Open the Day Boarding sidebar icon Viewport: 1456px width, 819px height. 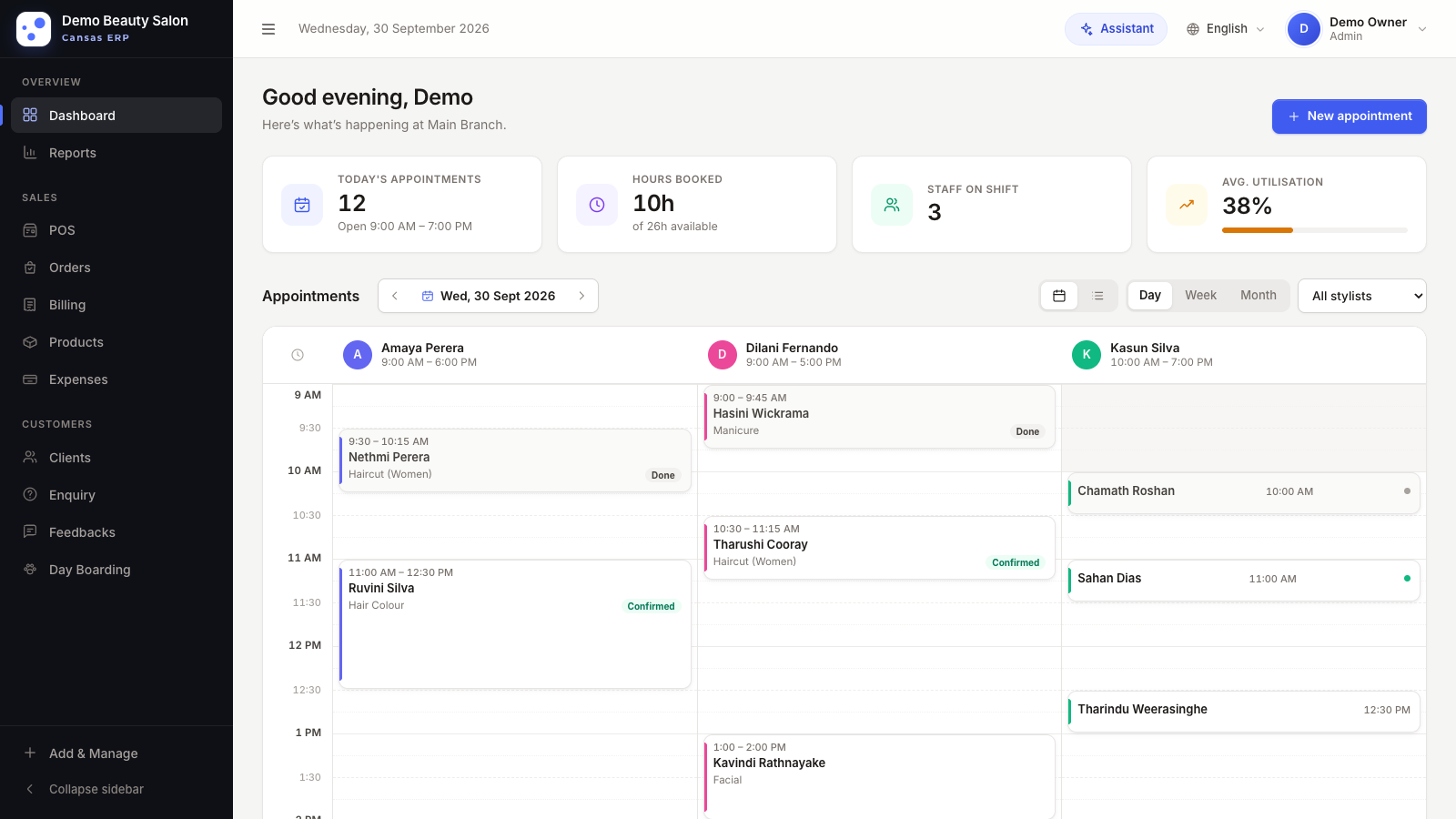point(30,570)
